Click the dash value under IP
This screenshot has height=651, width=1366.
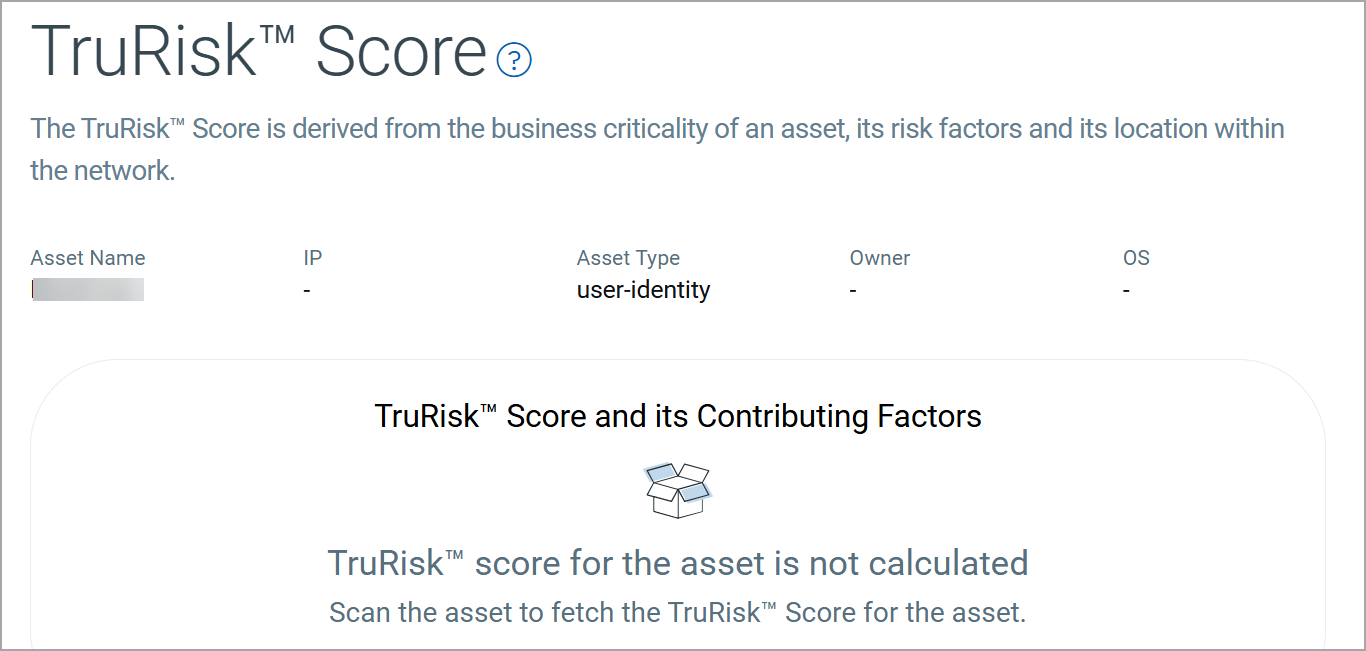308,291
